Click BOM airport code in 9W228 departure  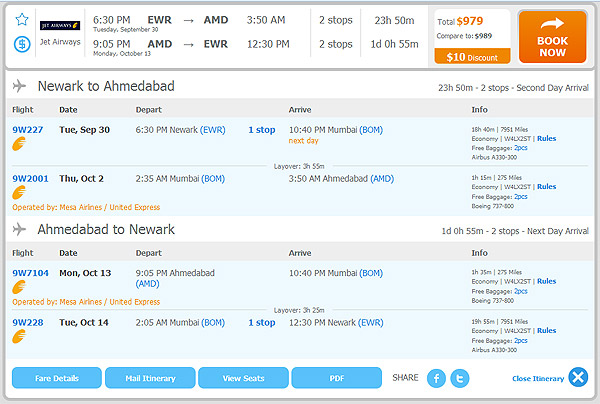point(213,323)
